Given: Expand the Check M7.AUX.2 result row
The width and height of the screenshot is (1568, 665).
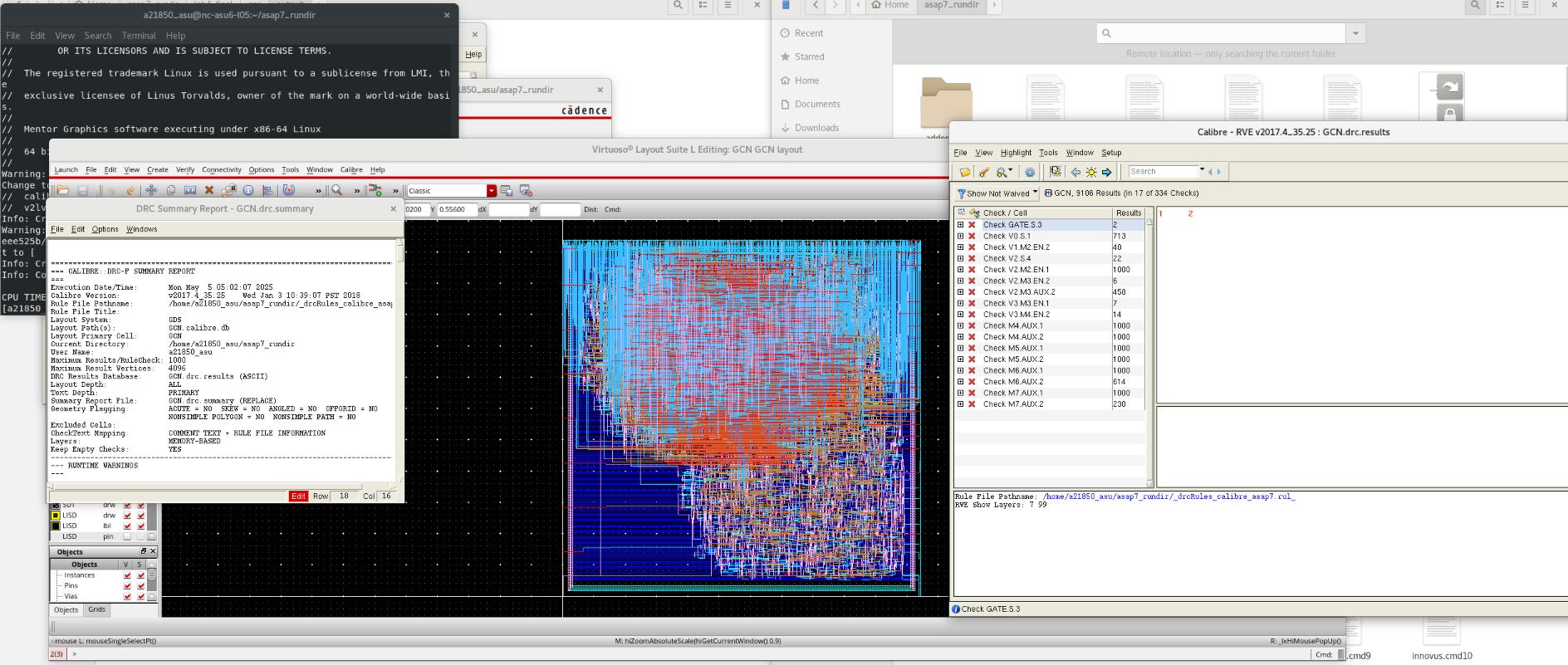Looking at the screenshot, I should pos(961,404).
